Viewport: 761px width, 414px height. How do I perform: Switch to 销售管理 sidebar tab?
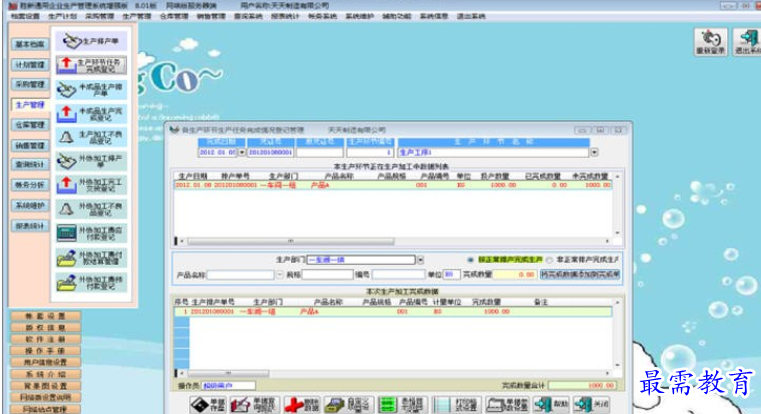(30, 145)
